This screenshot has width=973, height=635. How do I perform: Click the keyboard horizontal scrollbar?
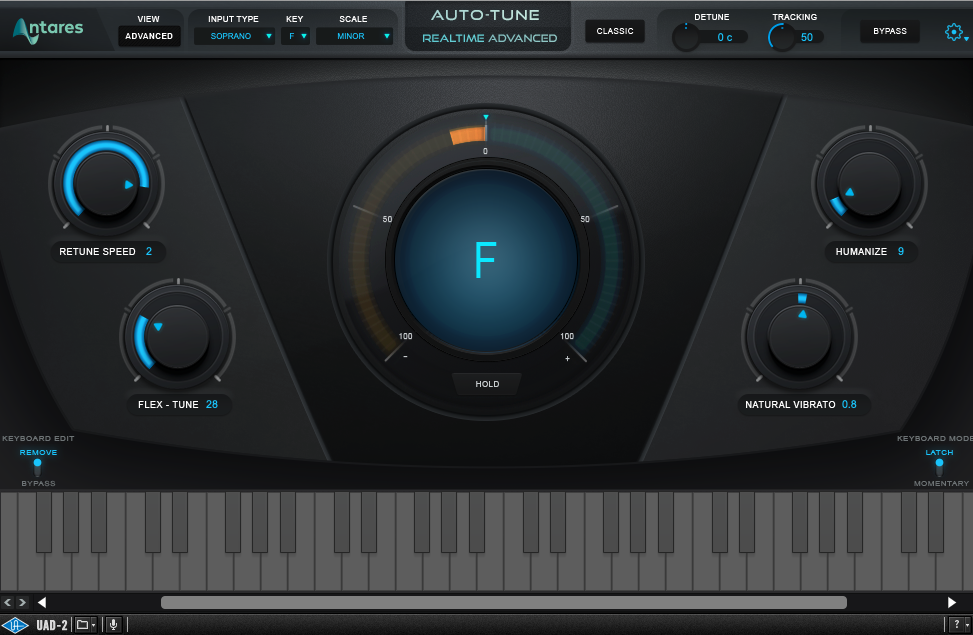click(x=503, y=602)
